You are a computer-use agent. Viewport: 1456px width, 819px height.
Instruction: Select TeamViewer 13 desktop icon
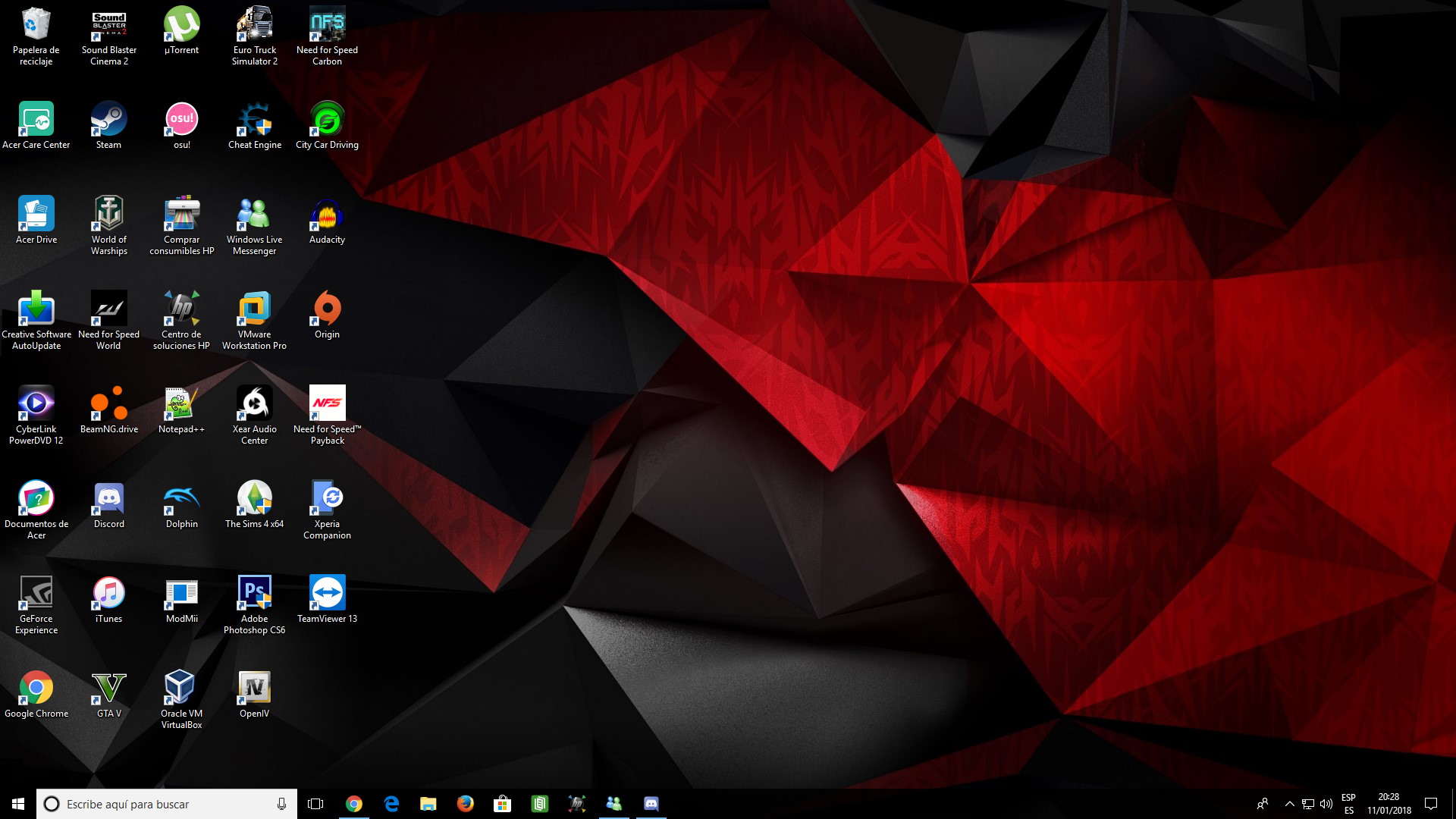[328, 599]
